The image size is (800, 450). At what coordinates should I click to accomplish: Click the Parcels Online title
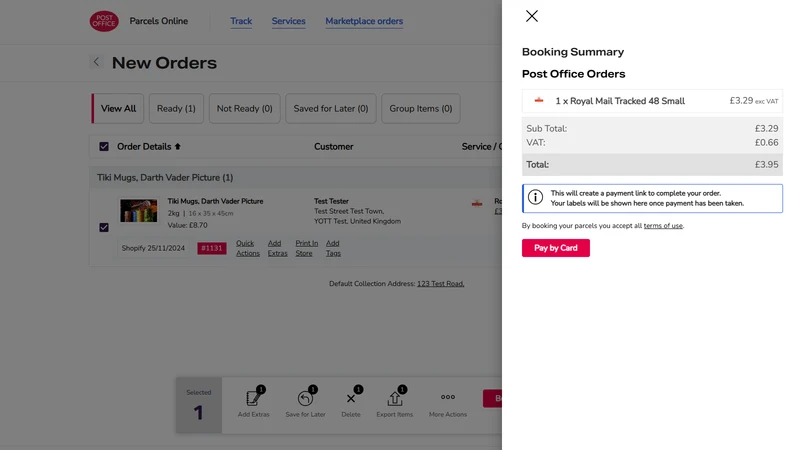159,21
